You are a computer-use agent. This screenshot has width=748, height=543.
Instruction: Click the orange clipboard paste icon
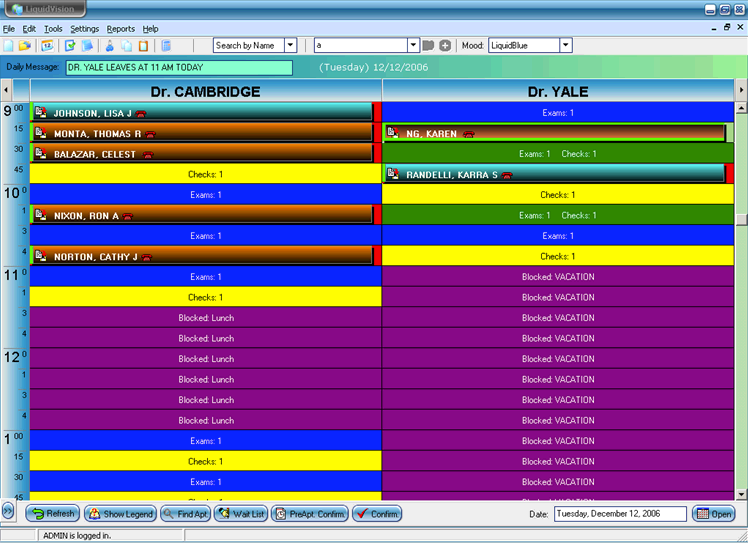click(x=143, y=46)
